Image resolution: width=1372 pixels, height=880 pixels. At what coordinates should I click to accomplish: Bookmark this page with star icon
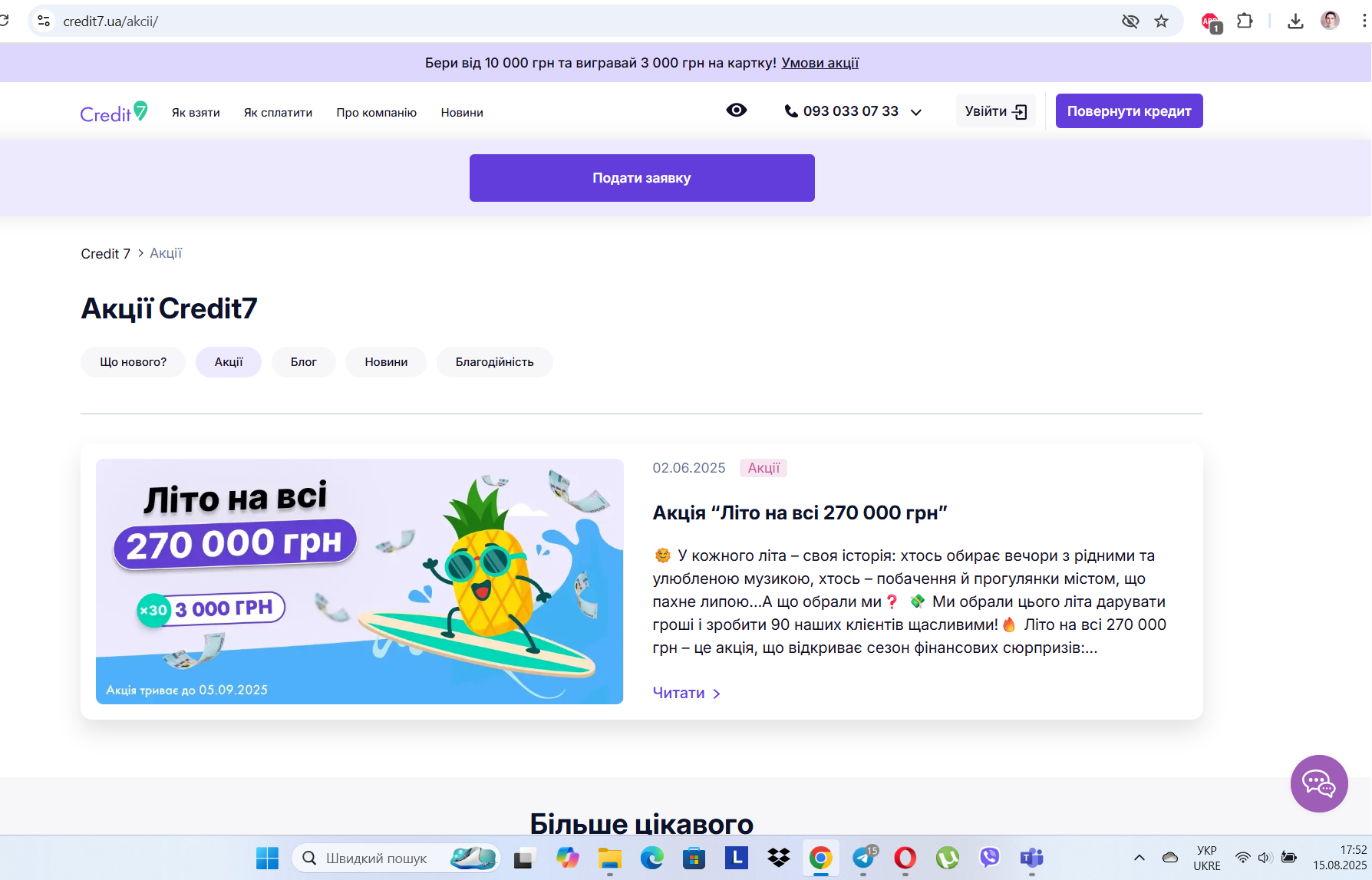[x=1161, y=21]
